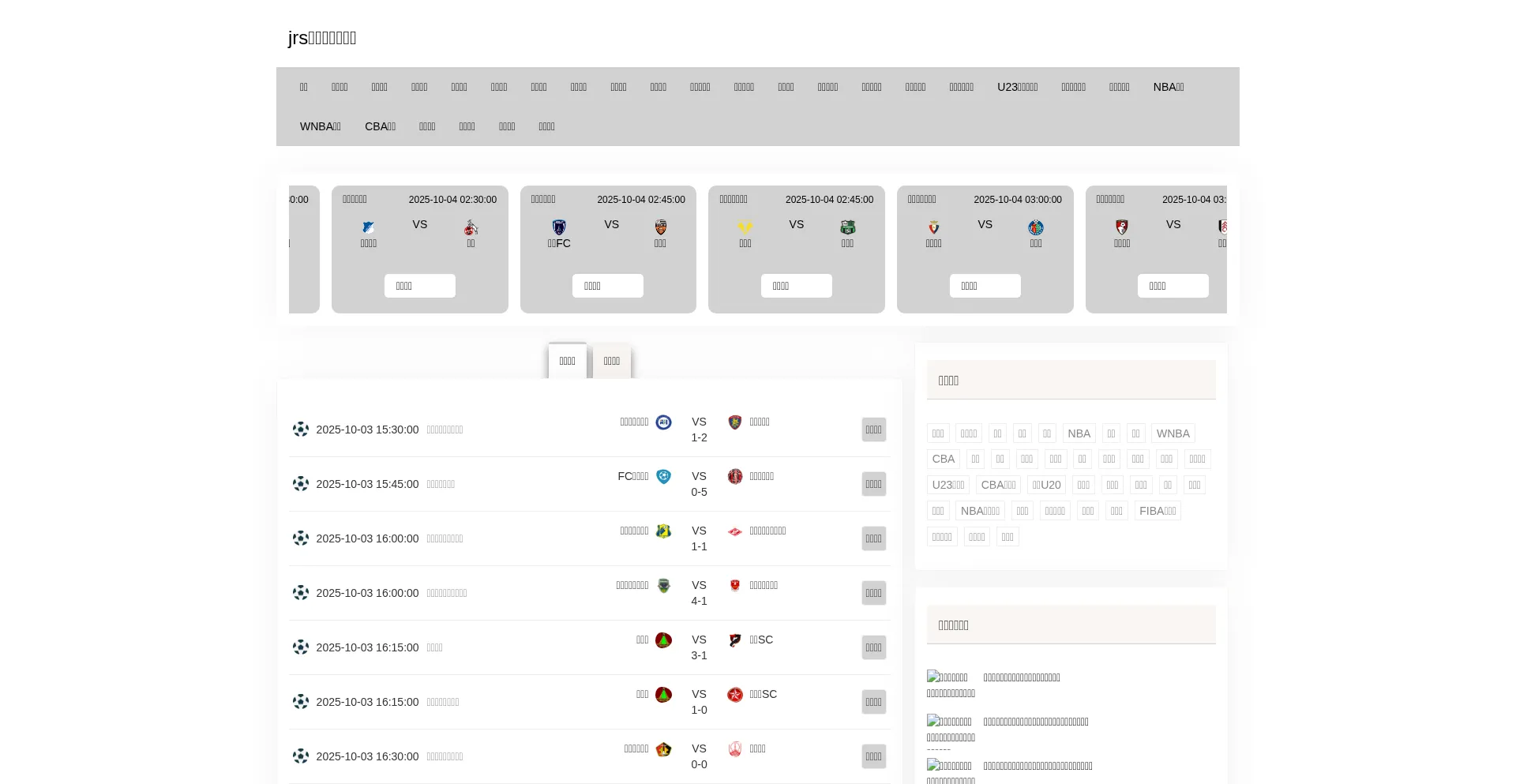Click the green triangle team logo in the 3-1 match
The image size is (1516, 784).
coord(663,640)
